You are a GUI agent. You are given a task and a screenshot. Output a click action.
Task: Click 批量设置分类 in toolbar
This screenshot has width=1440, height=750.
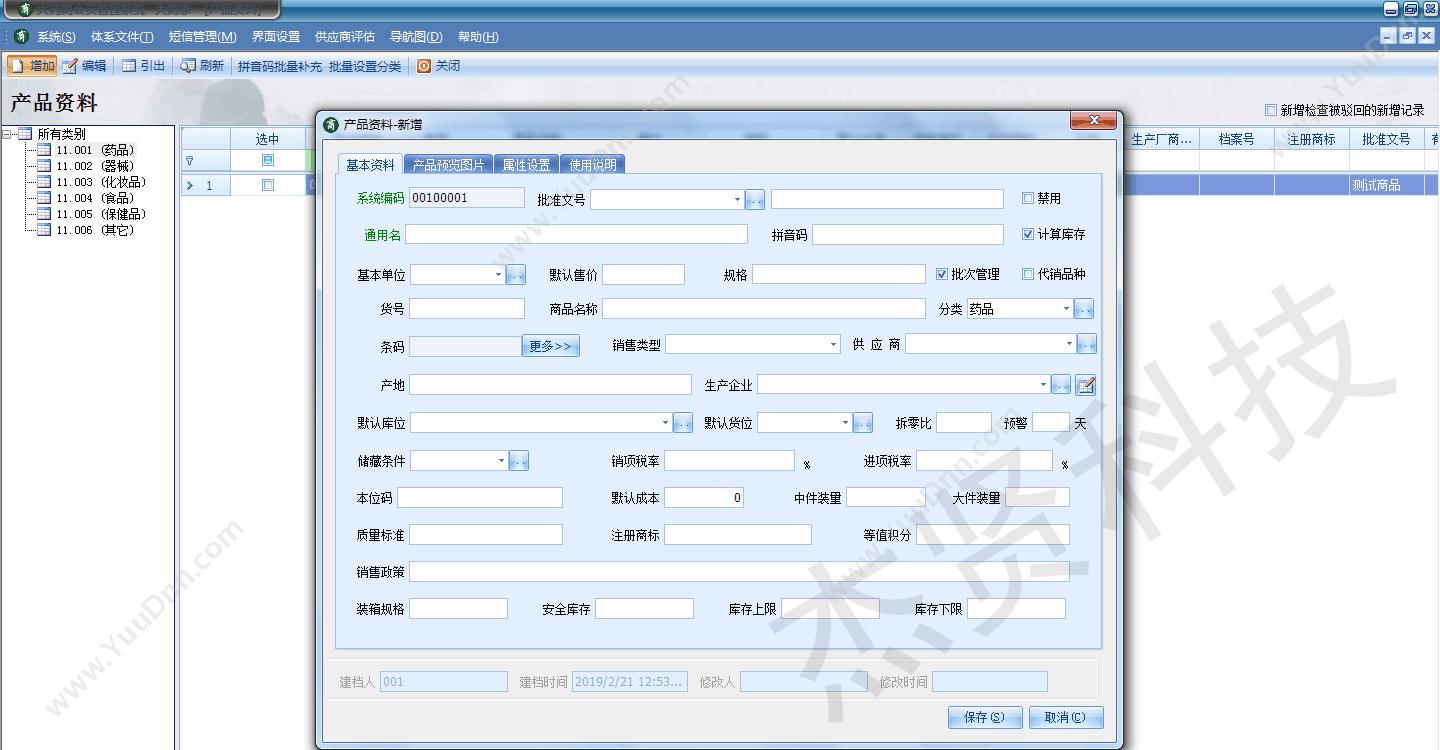point(365,66)
